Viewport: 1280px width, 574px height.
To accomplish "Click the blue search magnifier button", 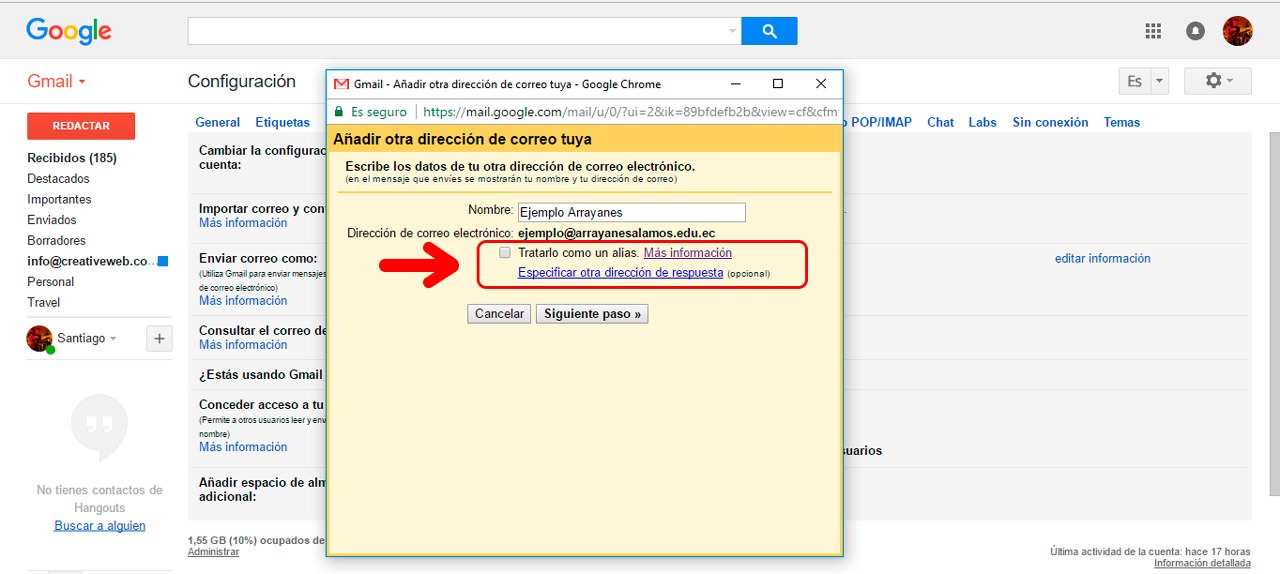I will (x=769, y=31).
